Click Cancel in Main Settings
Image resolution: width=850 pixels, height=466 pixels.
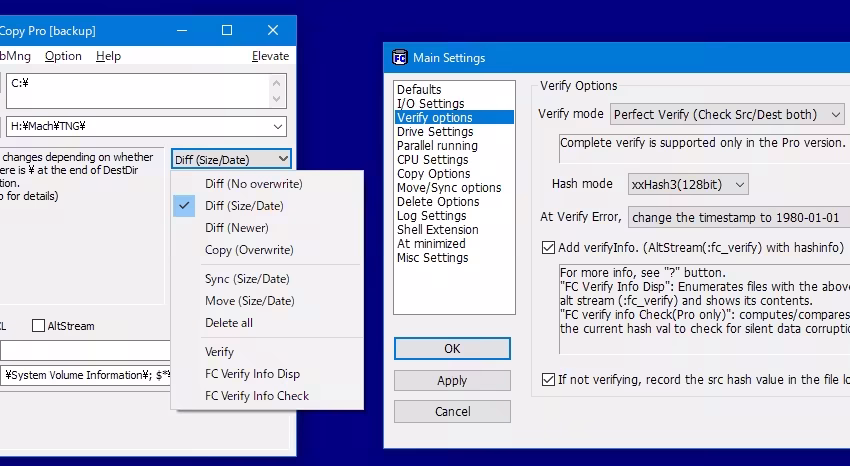point(452,411)
